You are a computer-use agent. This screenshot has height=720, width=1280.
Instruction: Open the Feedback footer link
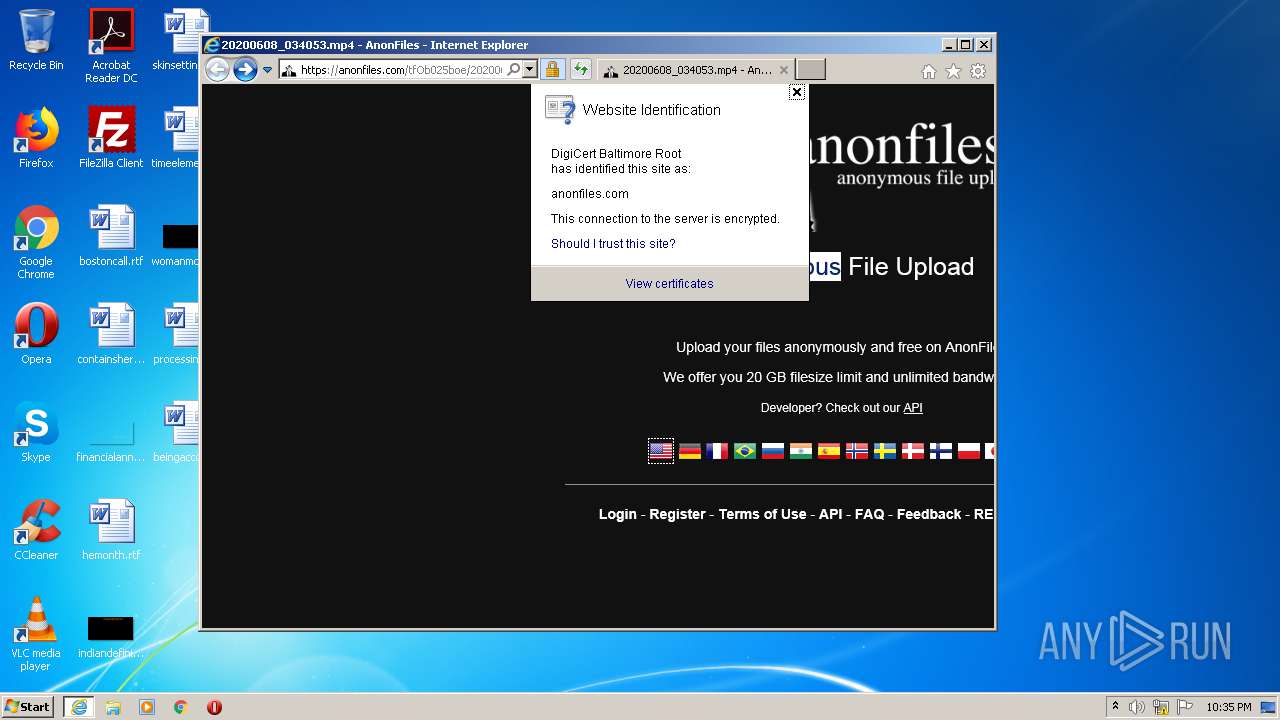pos(929,514)
